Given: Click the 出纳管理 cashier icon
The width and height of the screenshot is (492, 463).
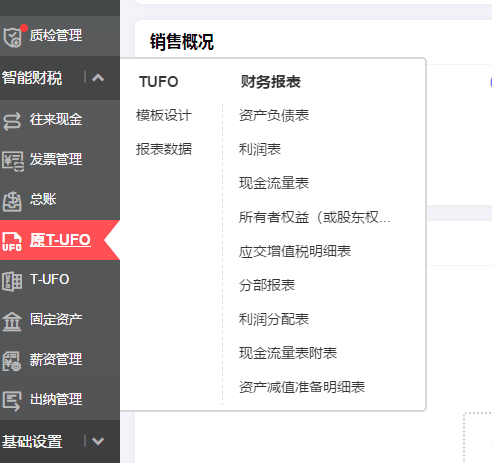Looking at the screenshot, I should pyautogui.click(x=12, y=401).
